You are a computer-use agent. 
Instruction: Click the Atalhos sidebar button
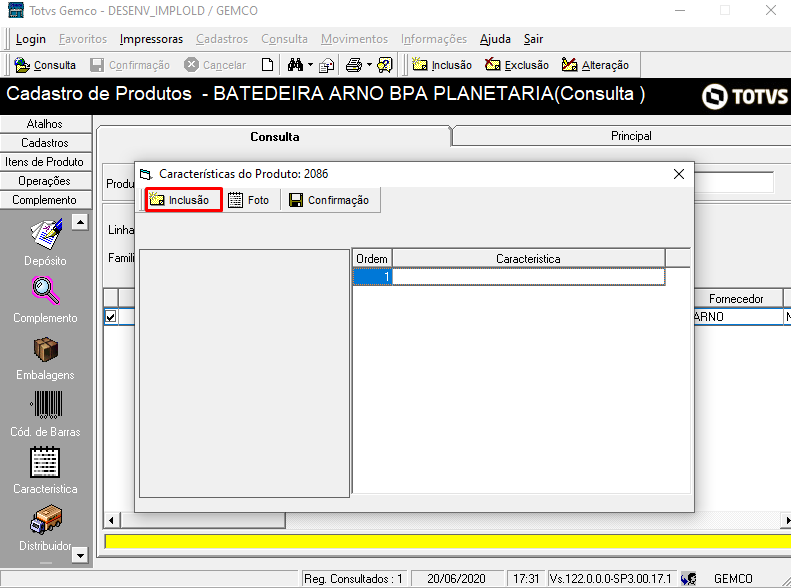[45, 124]
